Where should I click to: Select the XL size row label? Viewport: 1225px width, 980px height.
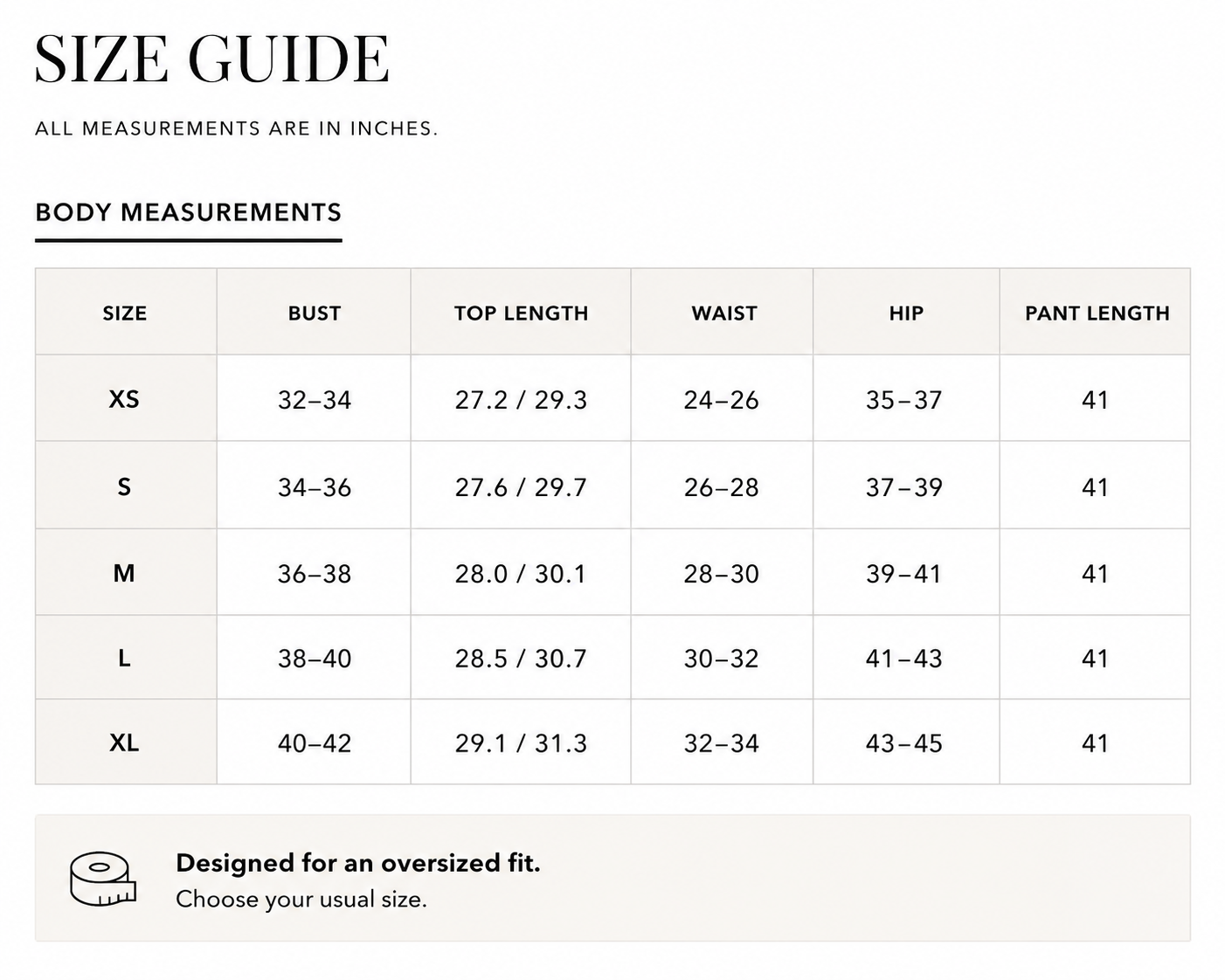click(124, 742)
